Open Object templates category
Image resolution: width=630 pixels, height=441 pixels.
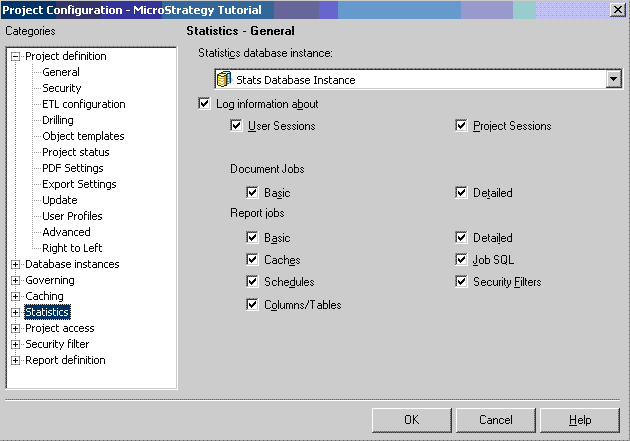(x=84, y=137)
